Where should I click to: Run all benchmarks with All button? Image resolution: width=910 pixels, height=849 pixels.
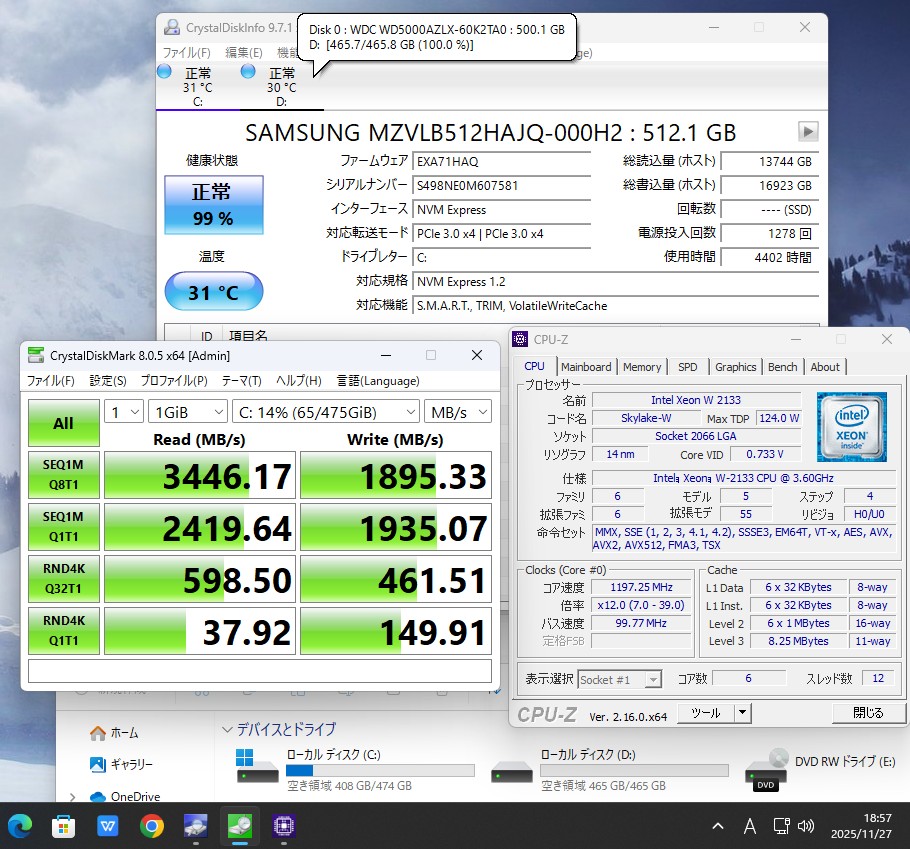pos(63,423)
